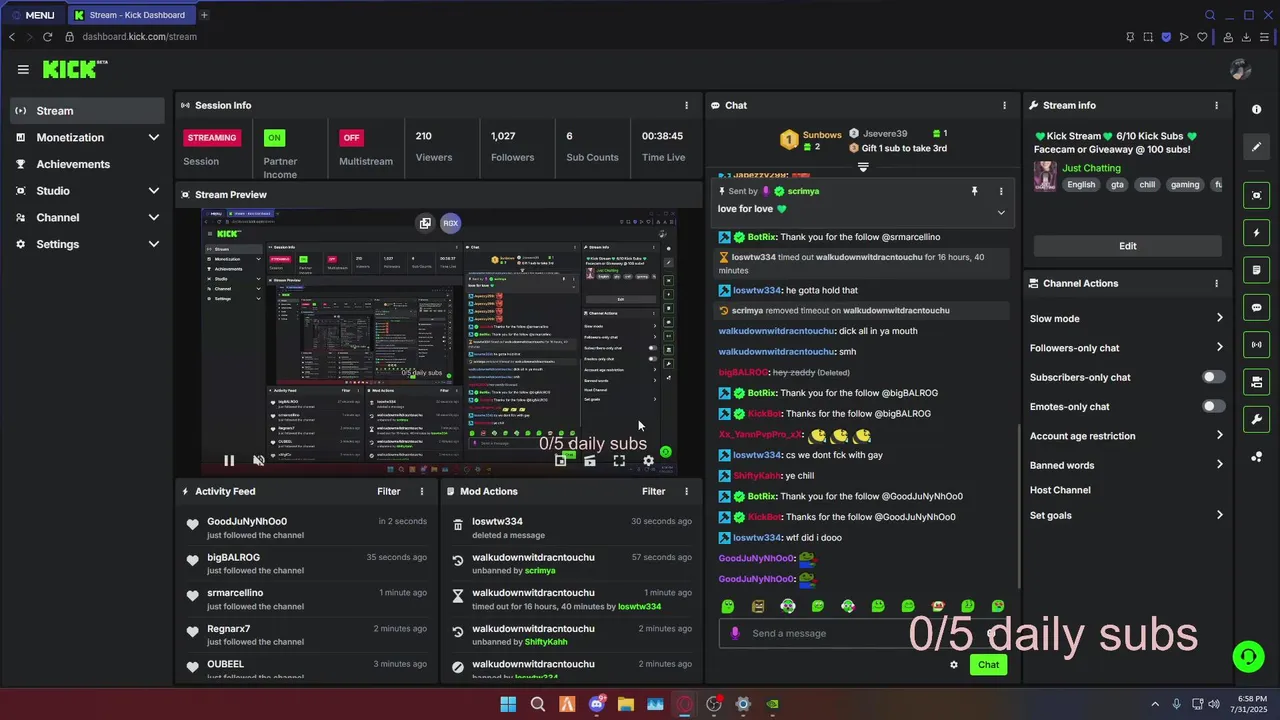Click Filter in Mod Actions
Viewport: 1280px width, 720px height.
coord(653,491)
